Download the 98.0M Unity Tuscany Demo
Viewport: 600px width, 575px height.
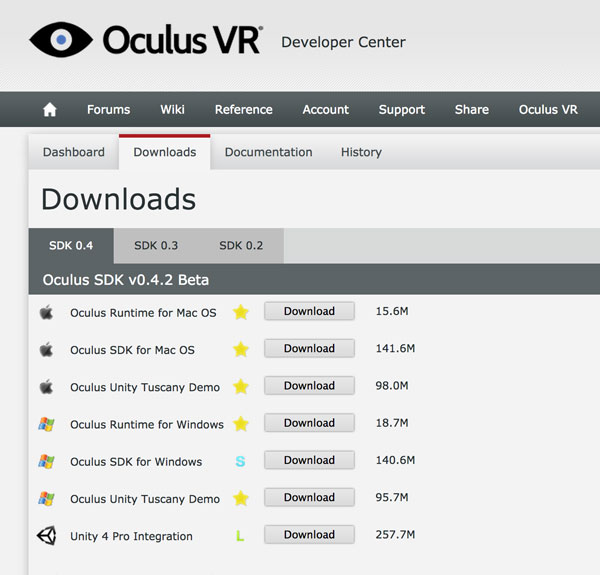(x=309, y=386)
